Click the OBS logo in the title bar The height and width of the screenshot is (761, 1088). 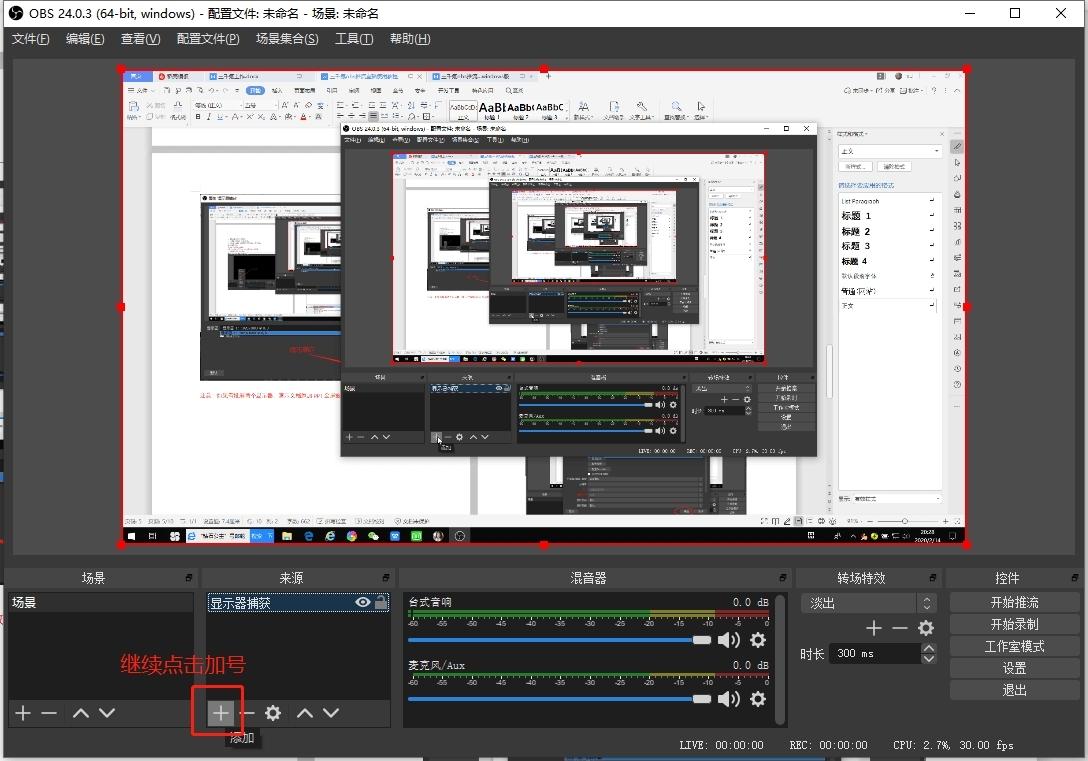(16, 13)
